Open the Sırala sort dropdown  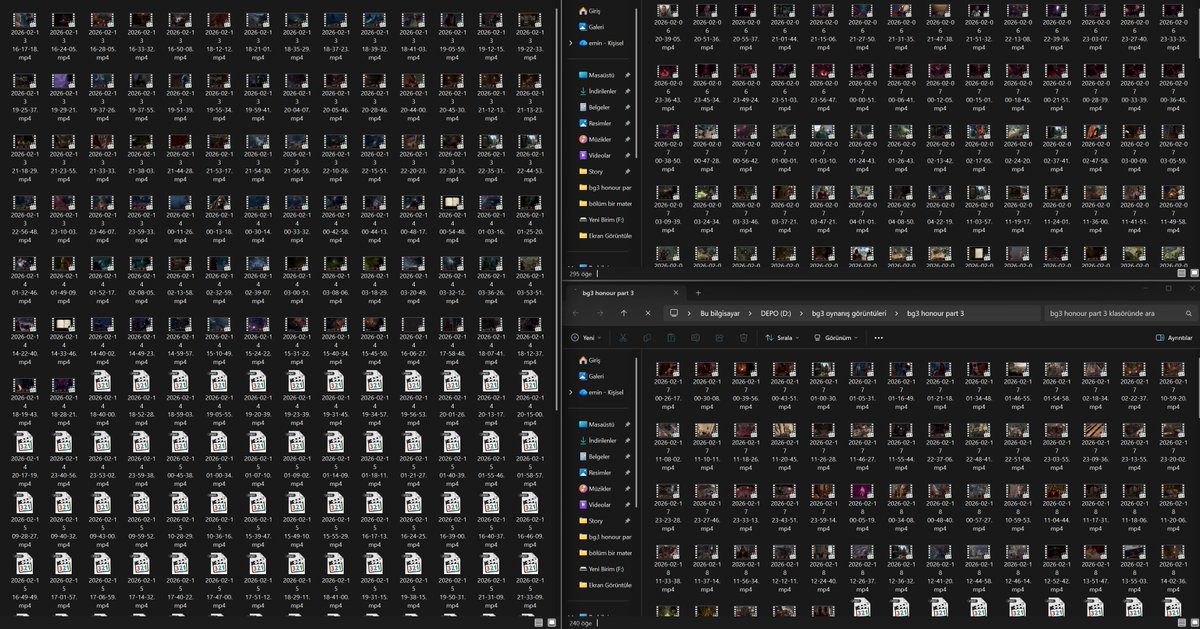point(783,338)
